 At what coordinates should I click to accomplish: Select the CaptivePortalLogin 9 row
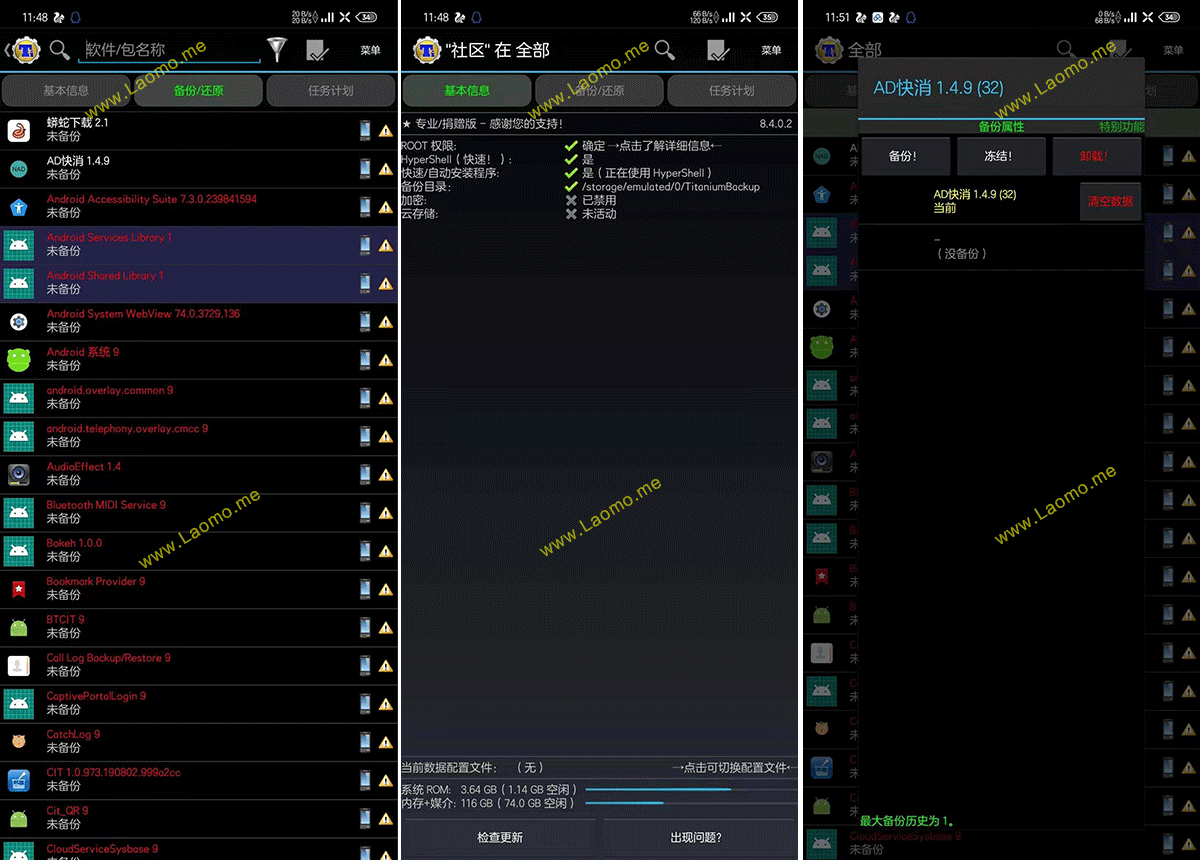click(199, 703)
